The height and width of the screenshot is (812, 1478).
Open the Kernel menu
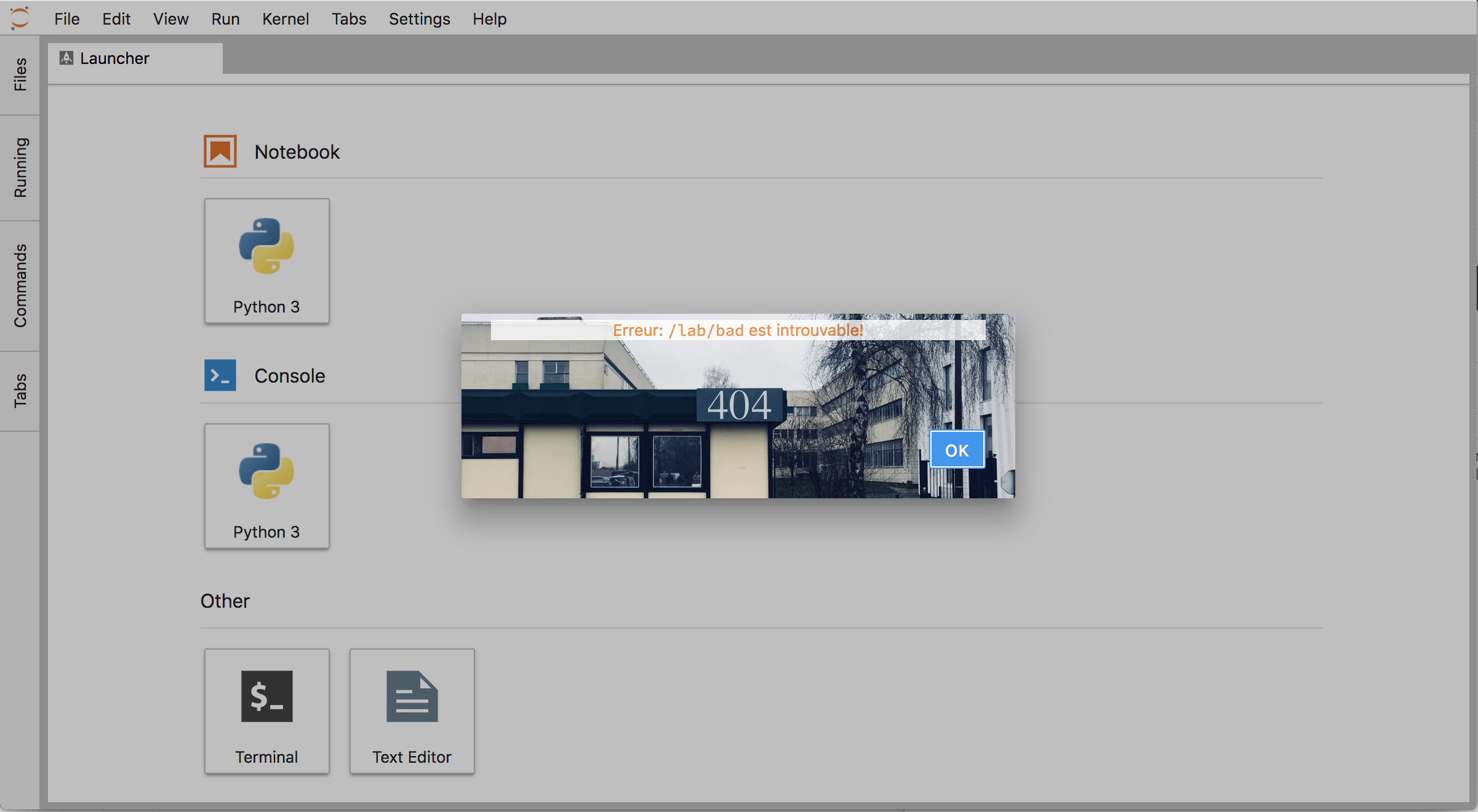tap(286, 18)
